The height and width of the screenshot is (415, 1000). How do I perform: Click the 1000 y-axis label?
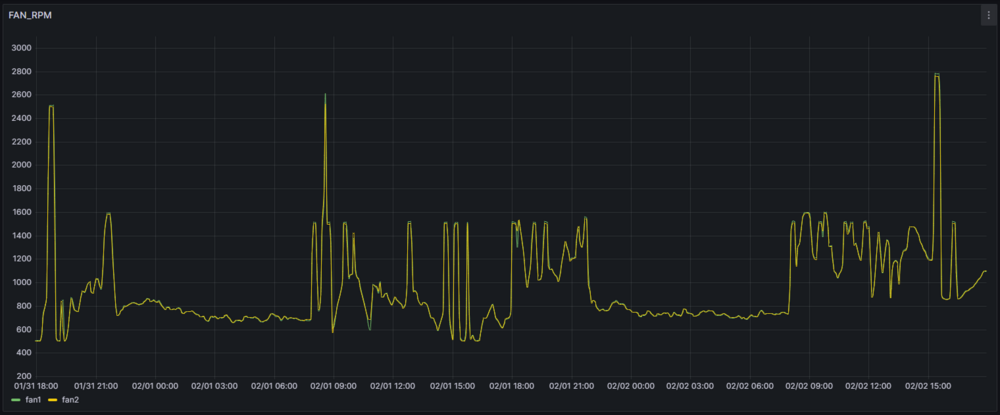point(21,283)
